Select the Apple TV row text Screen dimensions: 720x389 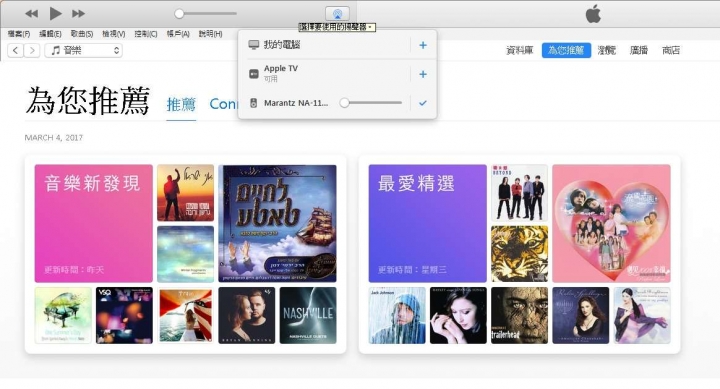tap(281, 68)
